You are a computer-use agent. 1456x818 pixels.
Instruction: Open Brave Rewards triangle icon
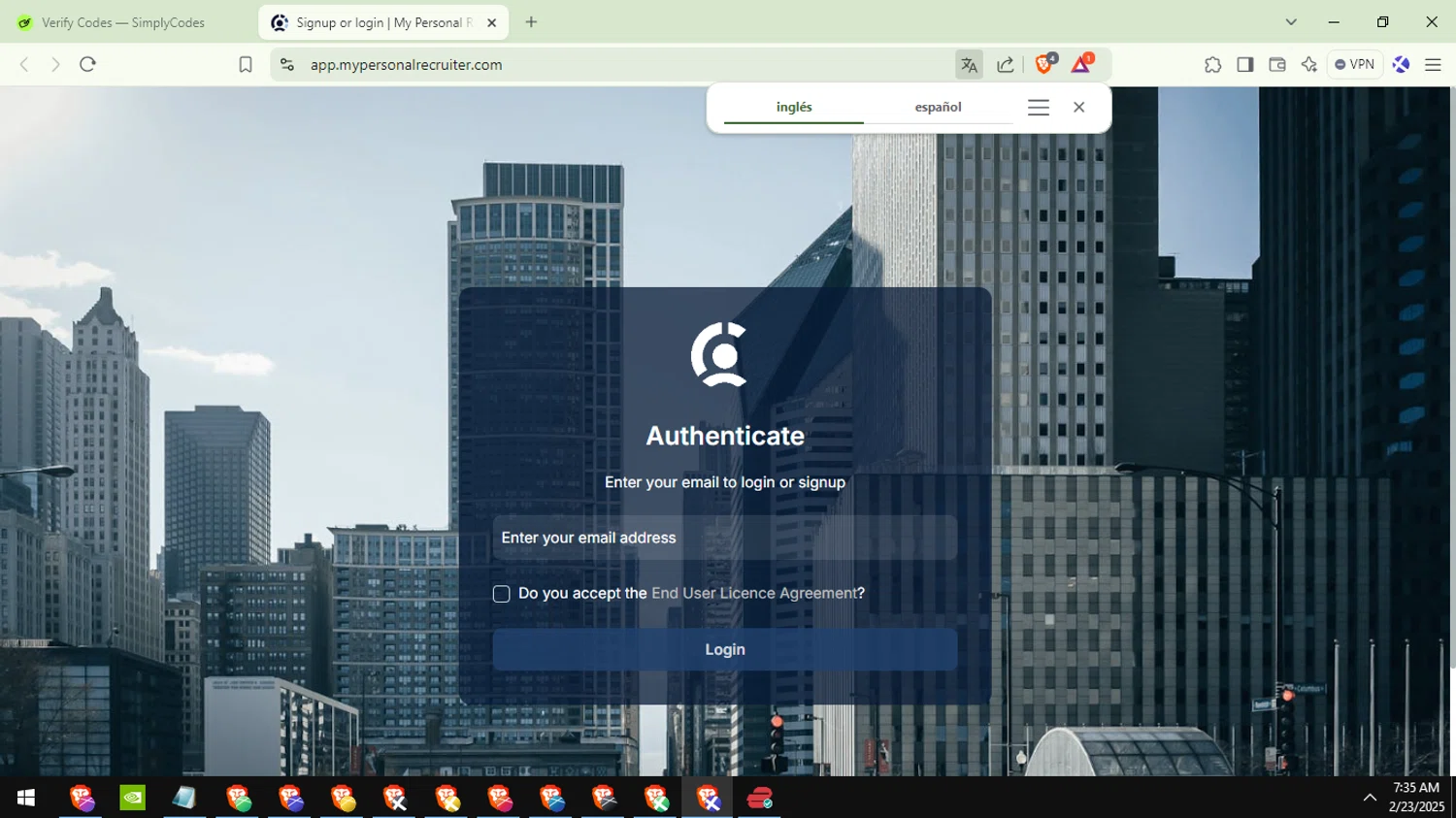pos(1081,64)
